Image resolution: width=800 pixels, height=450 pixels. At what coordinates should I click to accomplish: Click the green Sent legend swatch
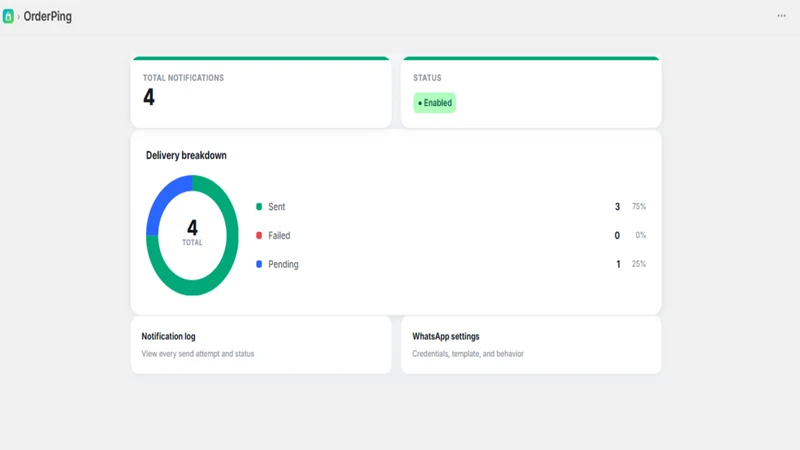click(259, 207)
